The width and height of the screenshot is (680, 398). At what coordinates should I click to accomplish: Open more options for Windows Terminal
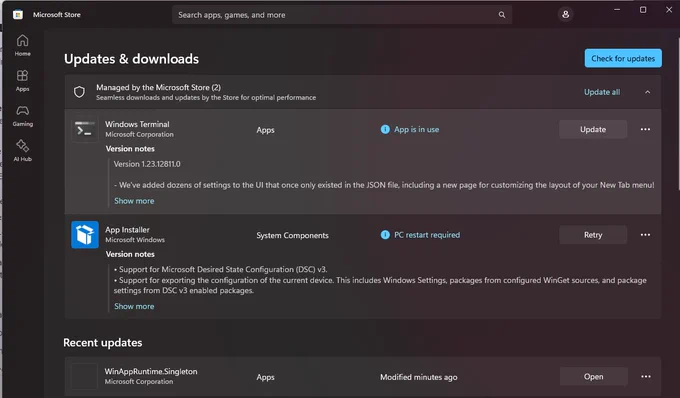coord(645,129)
